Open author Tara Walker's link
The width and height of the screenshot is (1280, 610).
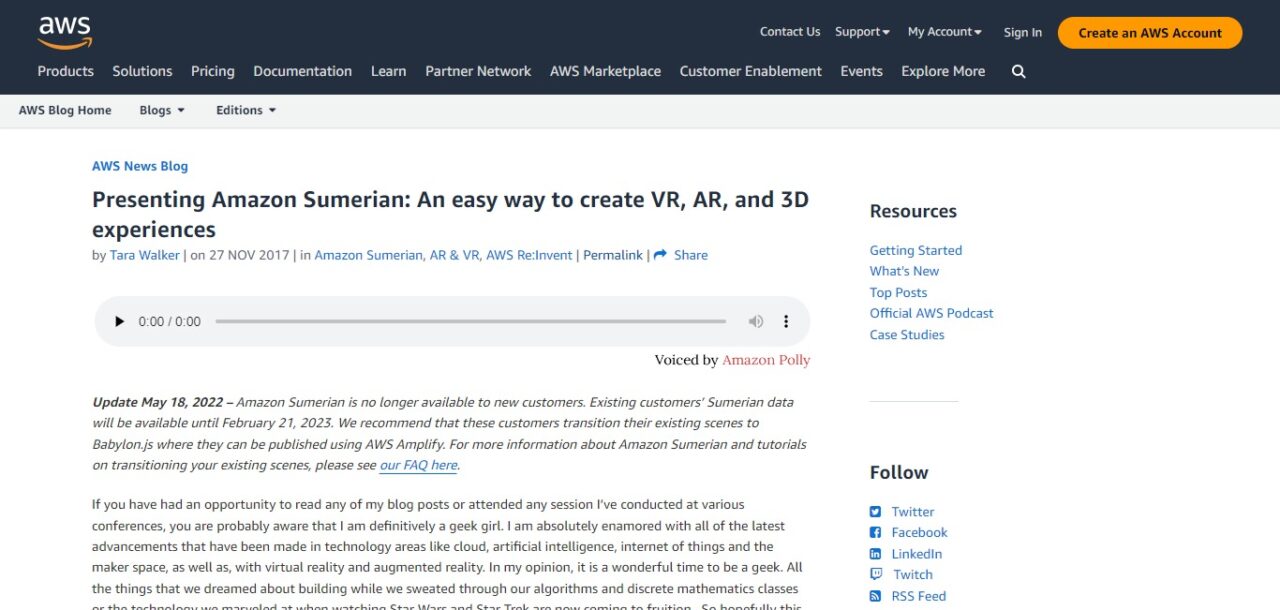(x=145, y=255)
